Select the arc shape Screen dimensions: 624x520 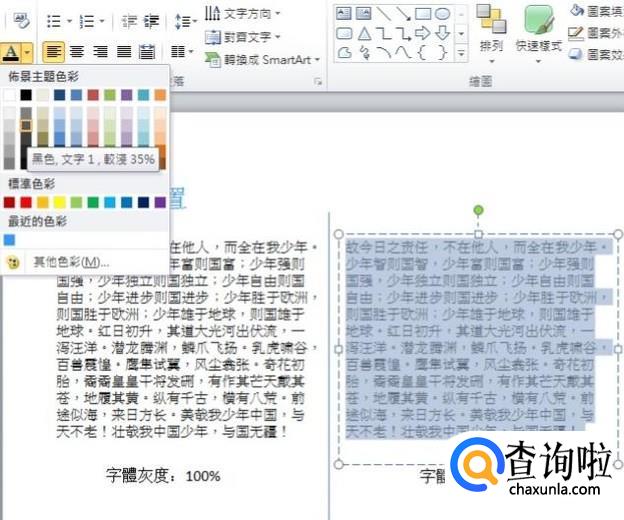point(384,53)
